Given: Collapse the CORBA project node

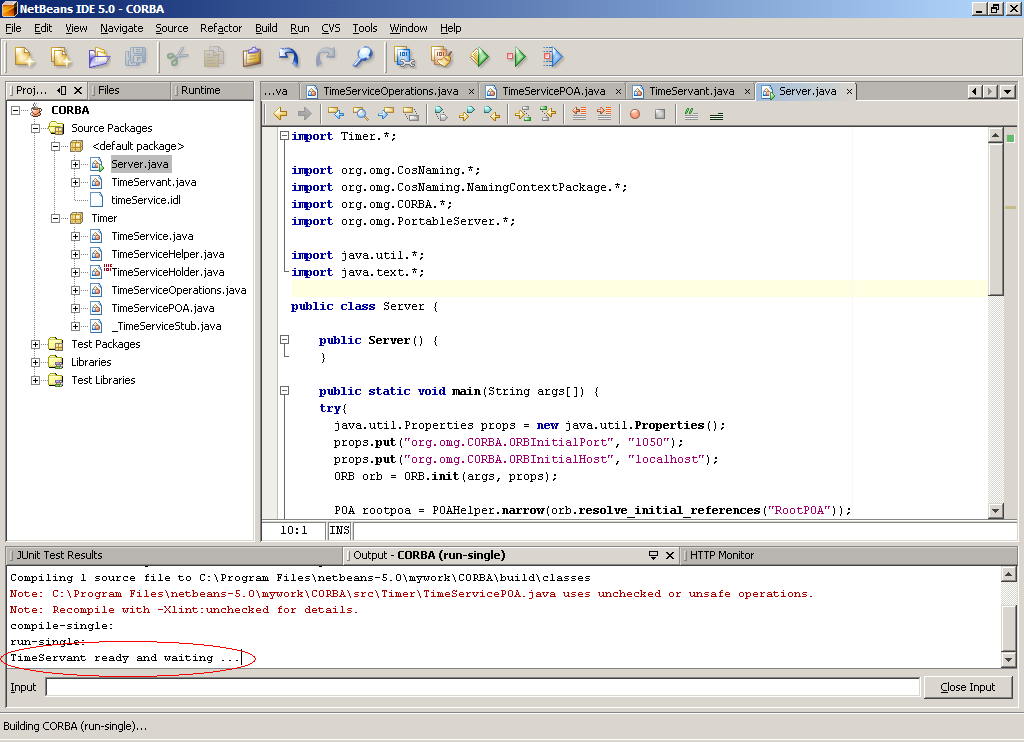Looking at the screenshot, I should (x=15, y=110).
